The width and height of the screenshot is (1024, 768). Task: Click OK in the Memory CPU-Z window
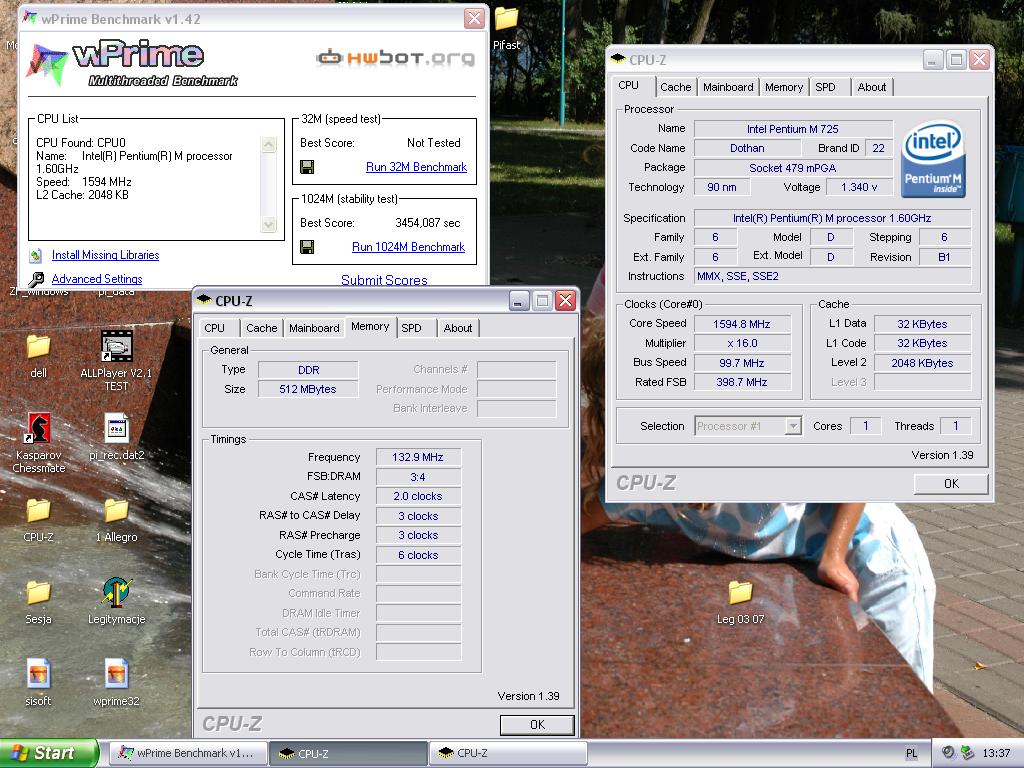coord(537,725)
